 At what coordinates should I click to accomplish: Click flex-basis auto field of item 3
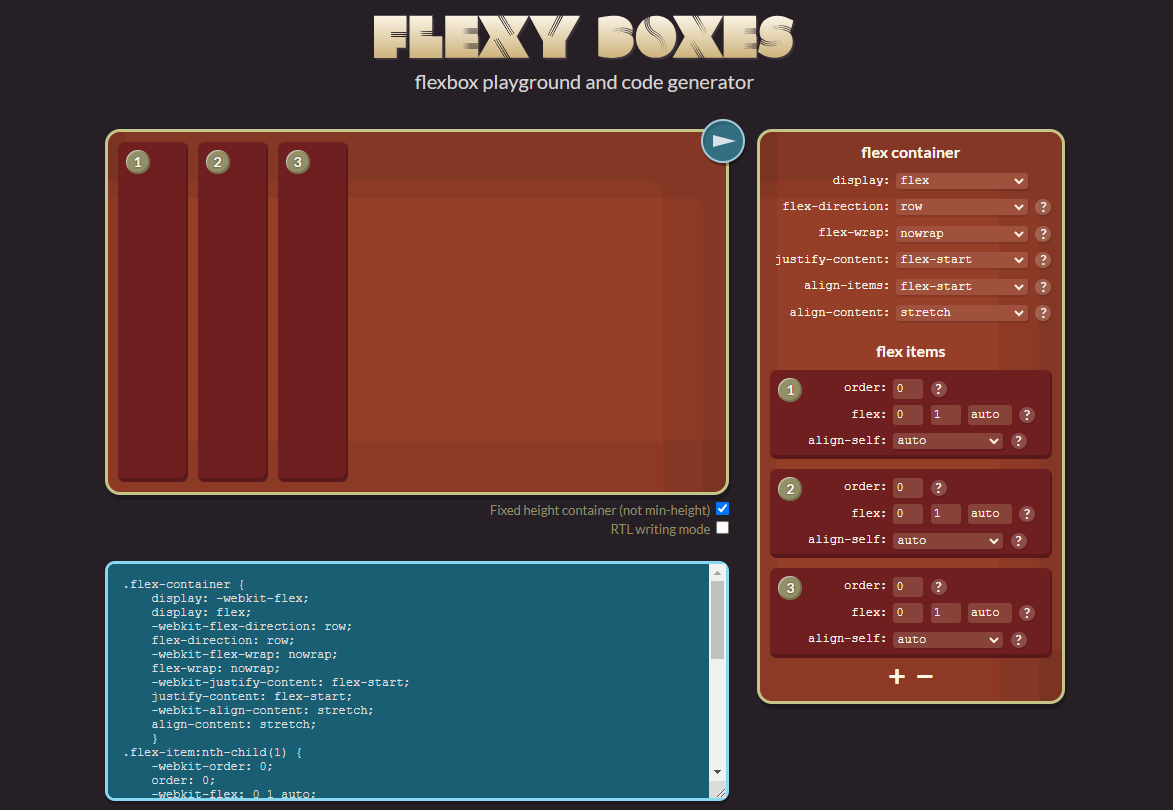(x=989, y=613)
